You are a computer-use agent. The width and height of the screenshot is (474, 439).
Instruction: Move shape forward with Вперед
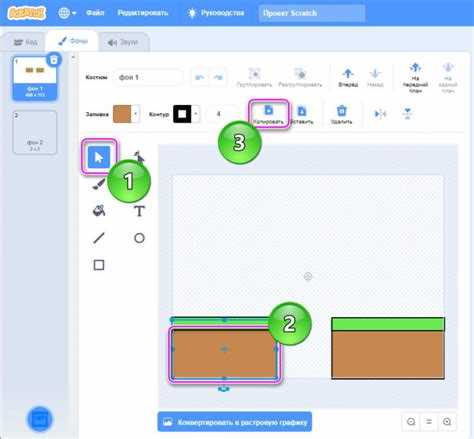coord(348,77)
